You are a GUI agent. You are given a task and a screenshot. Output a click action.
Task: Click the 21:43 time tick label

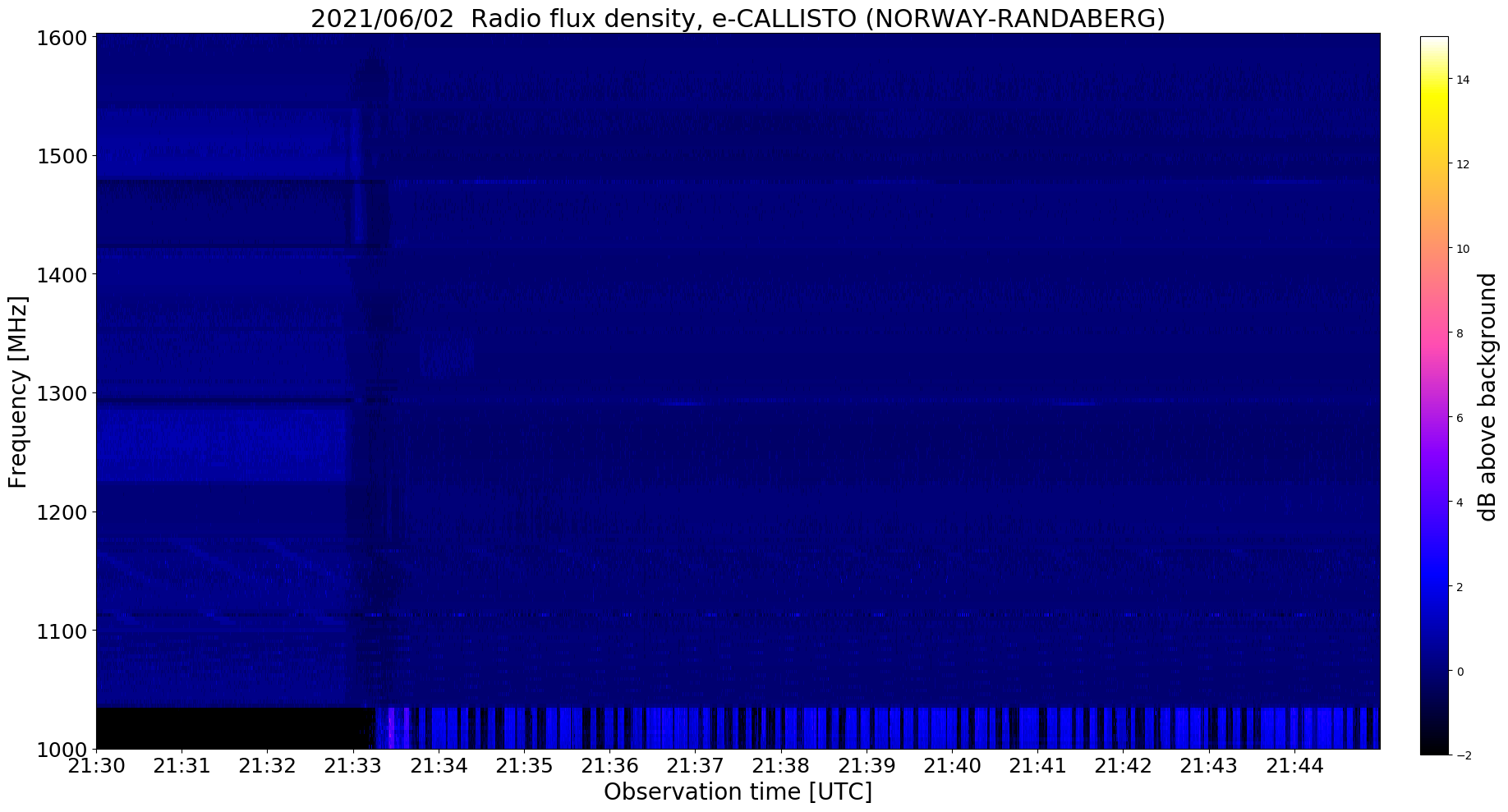click(x=1209, y=767)
